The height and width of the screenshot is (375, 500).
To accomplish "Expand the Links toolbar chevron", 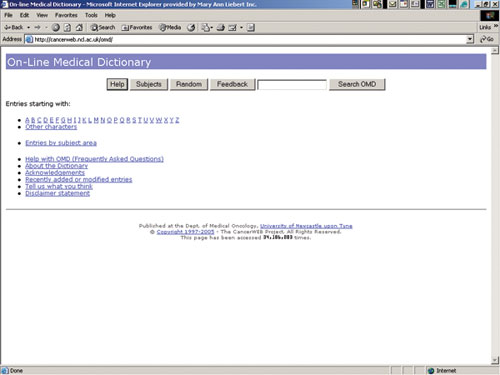I will 496,26.
